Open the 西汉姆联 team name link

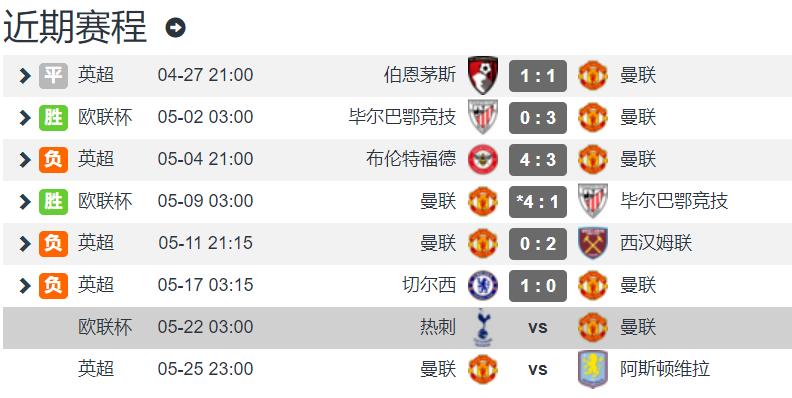click(656, 243)
